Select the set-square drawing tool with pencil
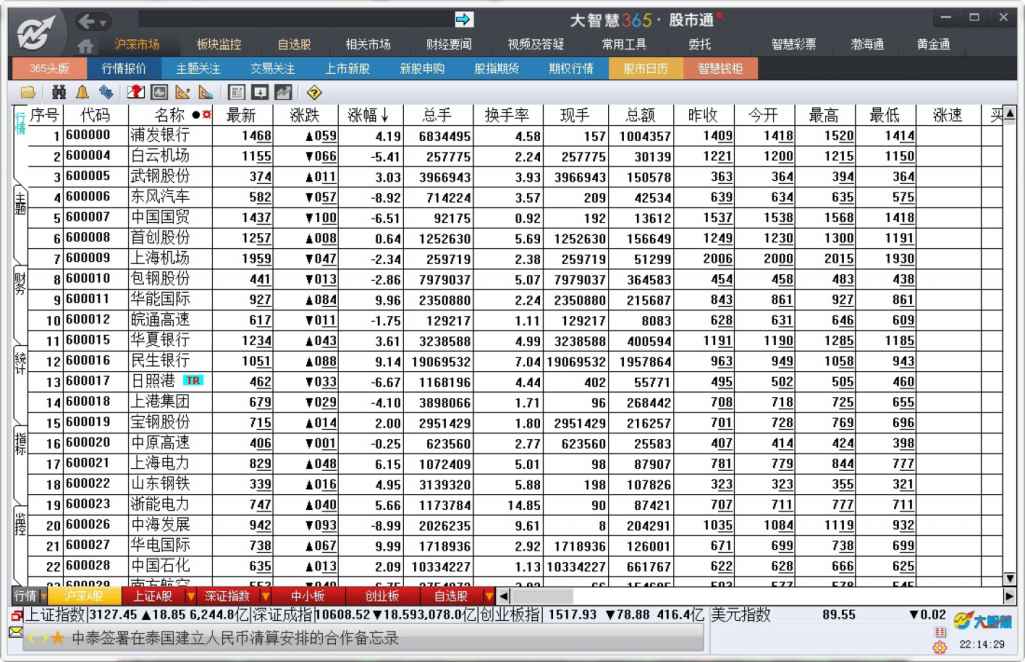The height and width of the screenshot is (662, 1025). (x=182, y=93)
